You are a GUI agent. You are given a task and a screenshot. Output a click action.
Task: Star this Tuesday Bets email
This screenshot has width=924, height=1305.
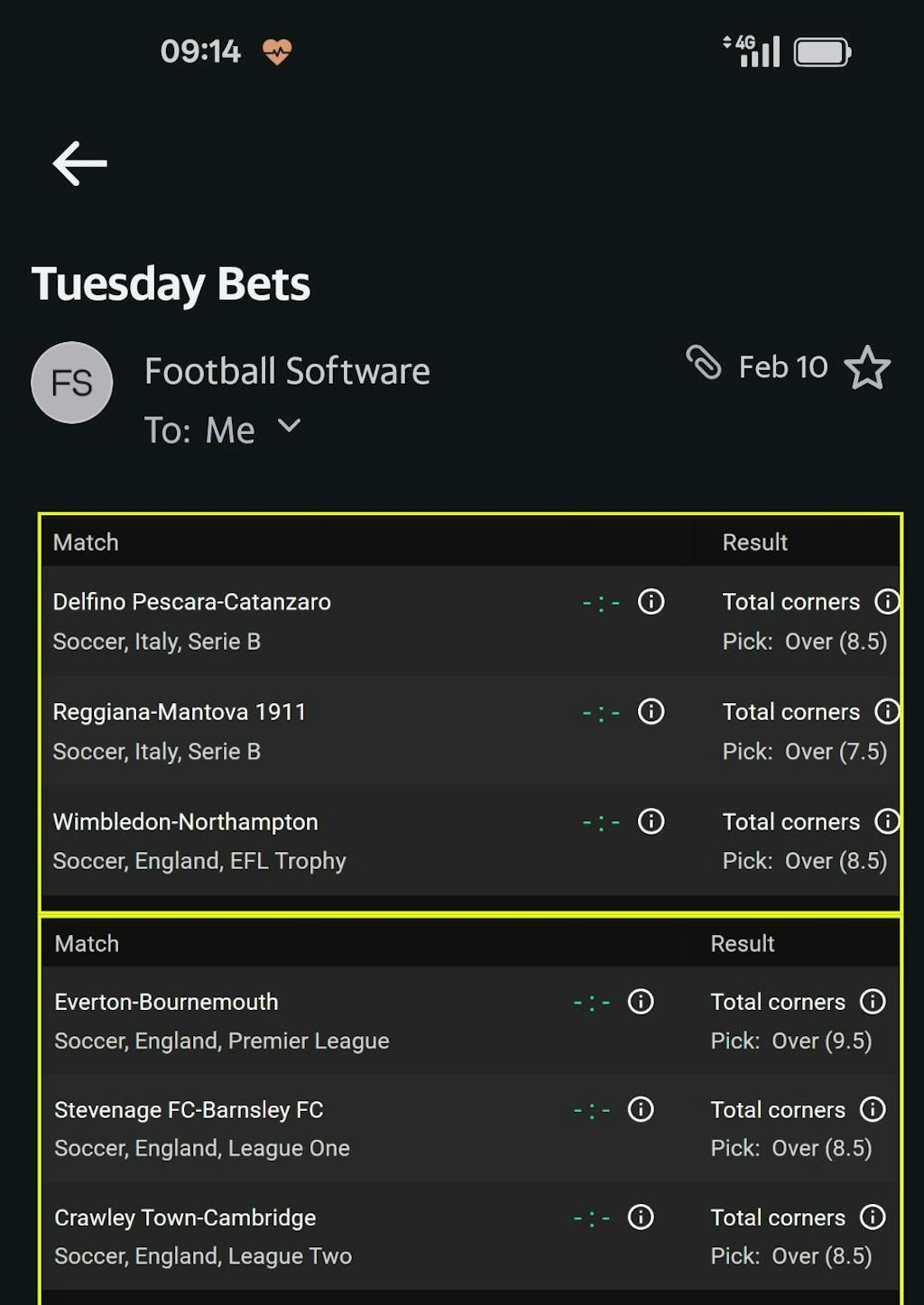(x=867, y=367)
